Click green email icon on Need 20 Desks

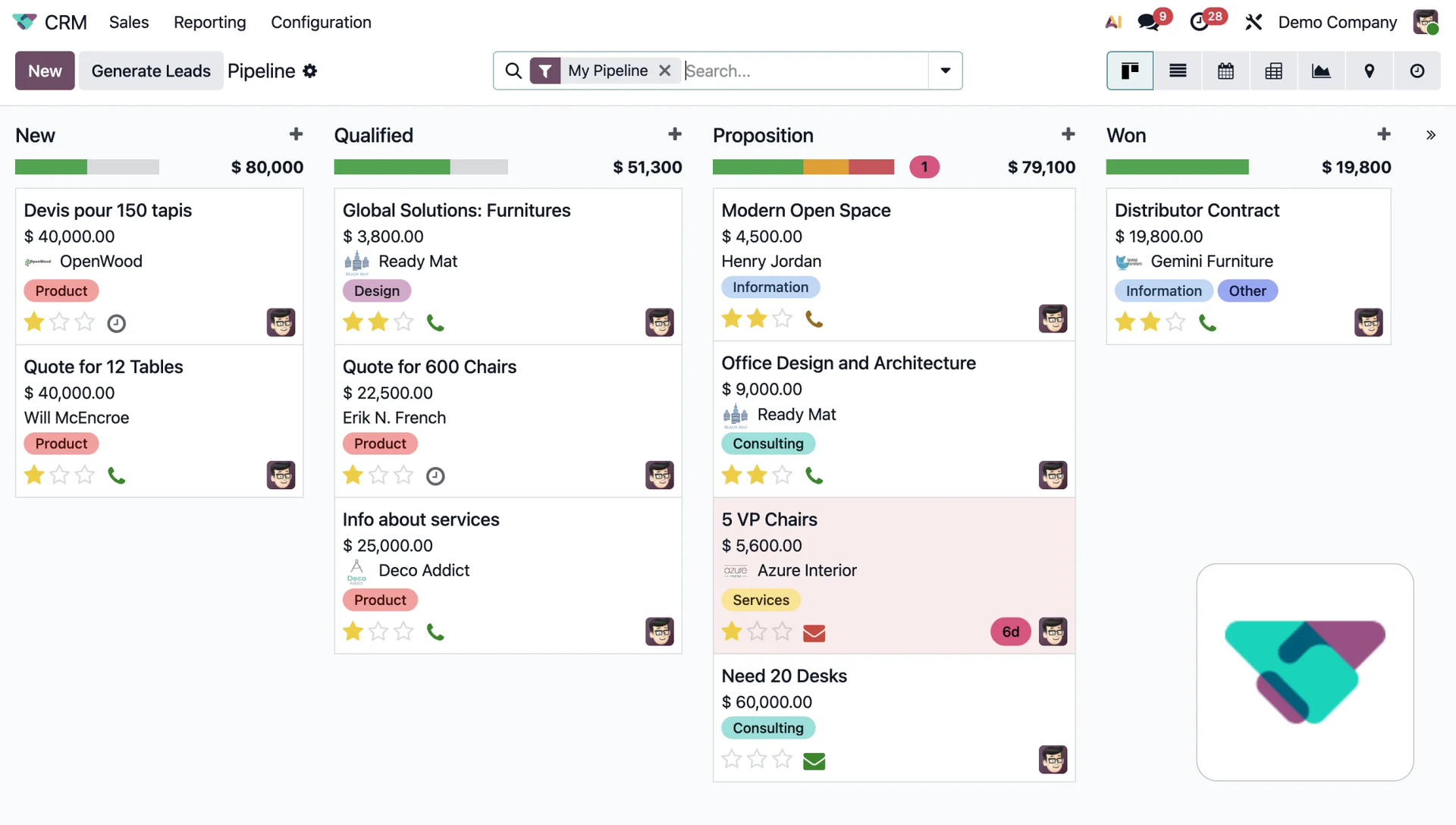click(814, 761)
